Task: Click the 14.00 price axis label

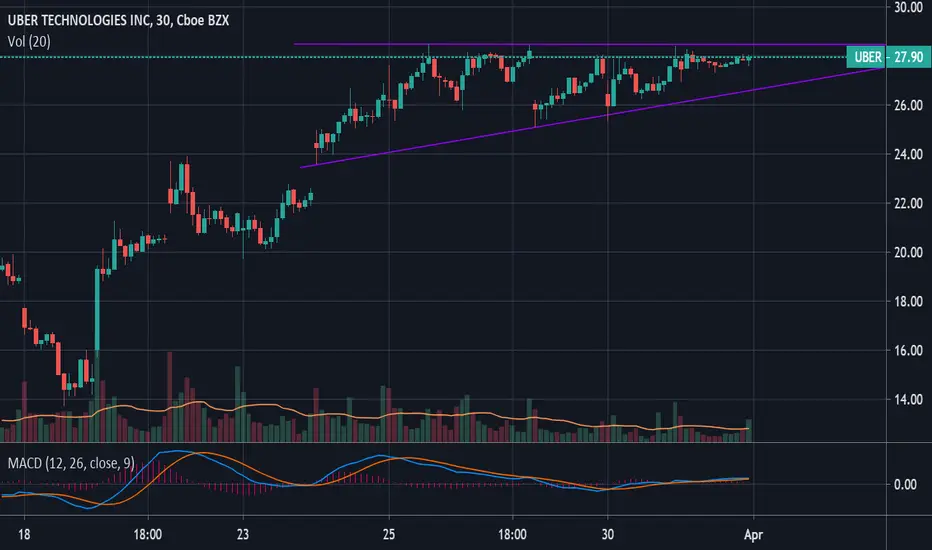Action: point(908,400)
